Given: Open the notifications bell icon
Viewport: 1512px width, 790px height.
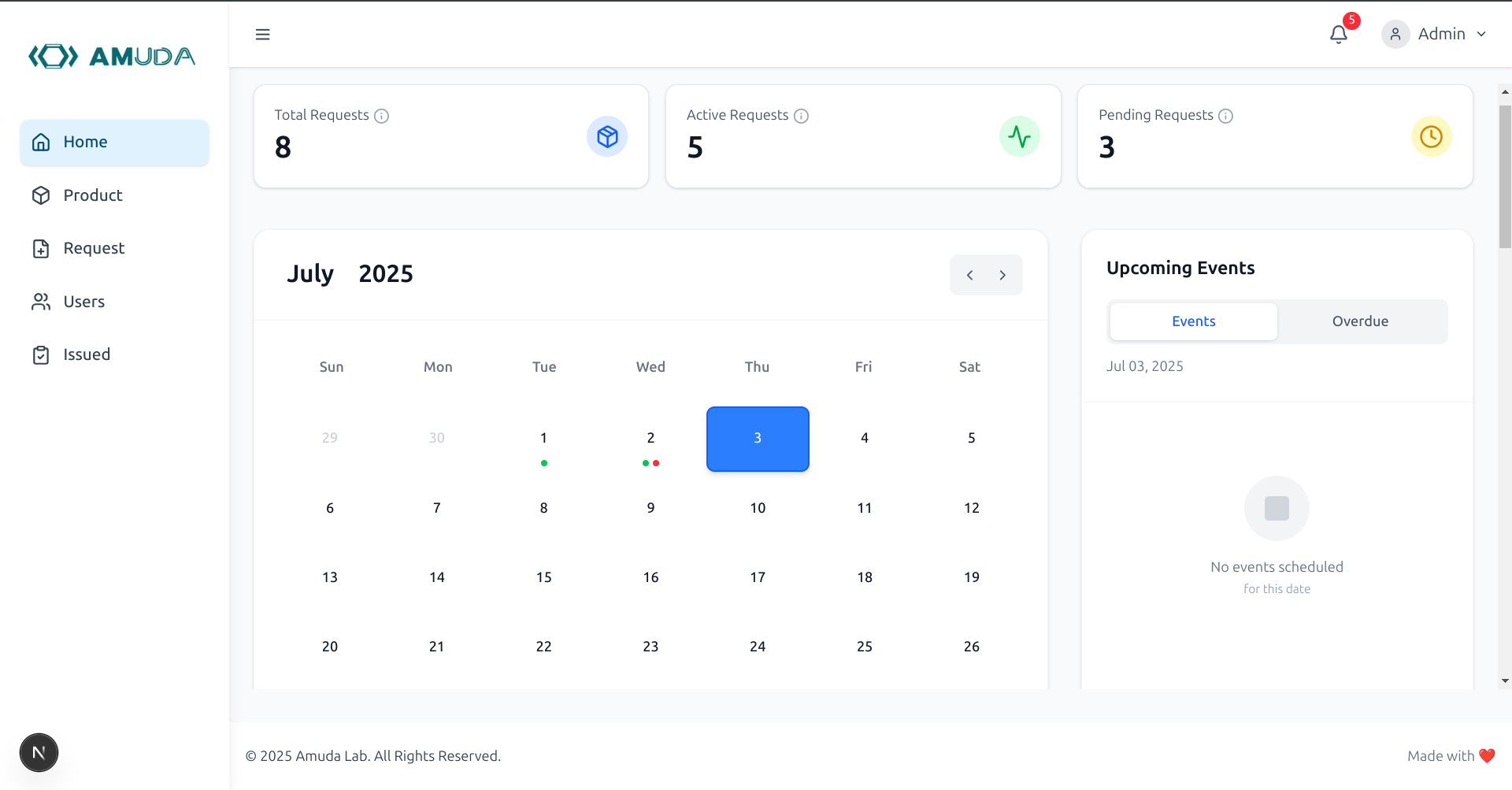Looking at the screenshot, I should [x=1339, y=34].
